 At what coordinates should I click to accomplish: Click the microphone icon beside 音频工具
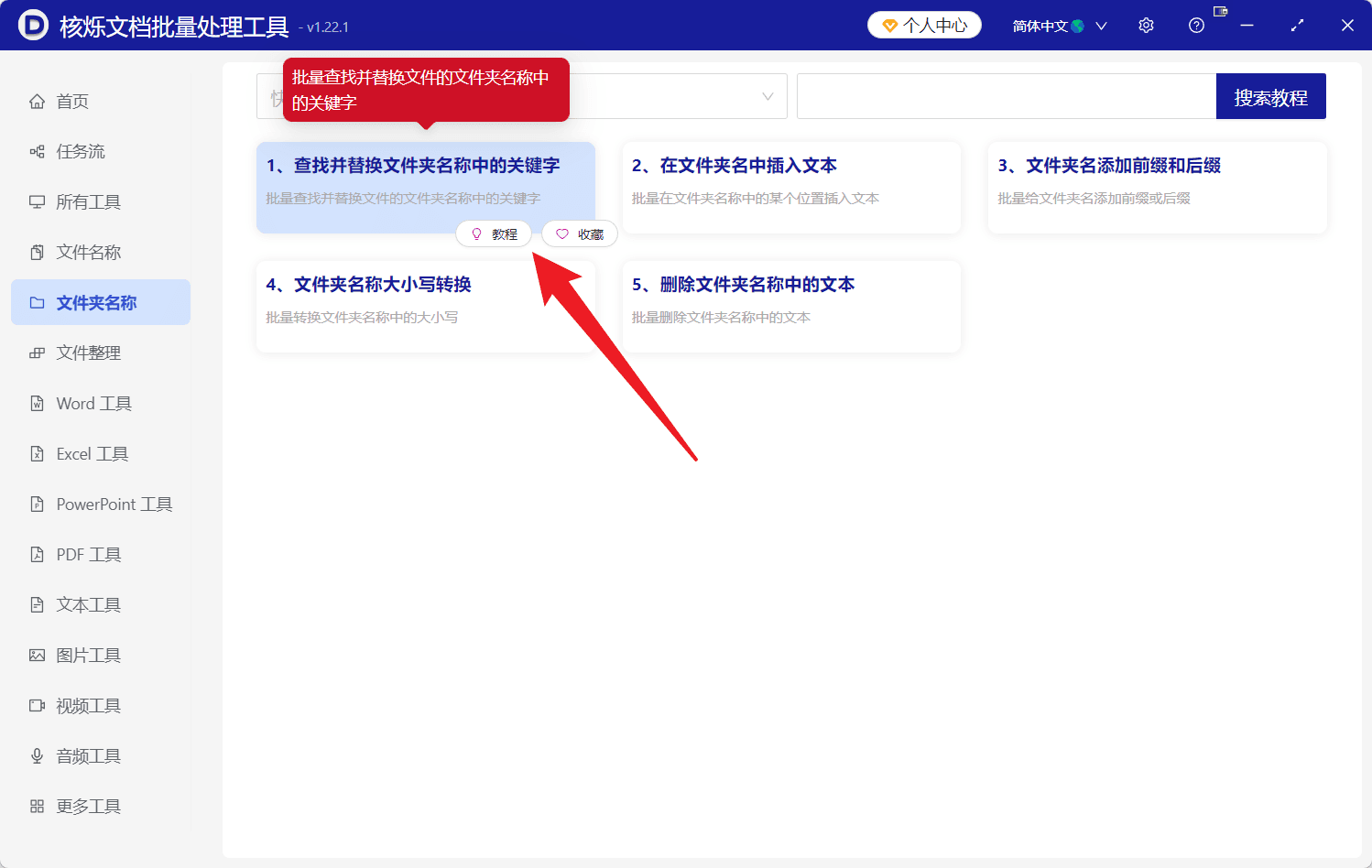[37, 756]
